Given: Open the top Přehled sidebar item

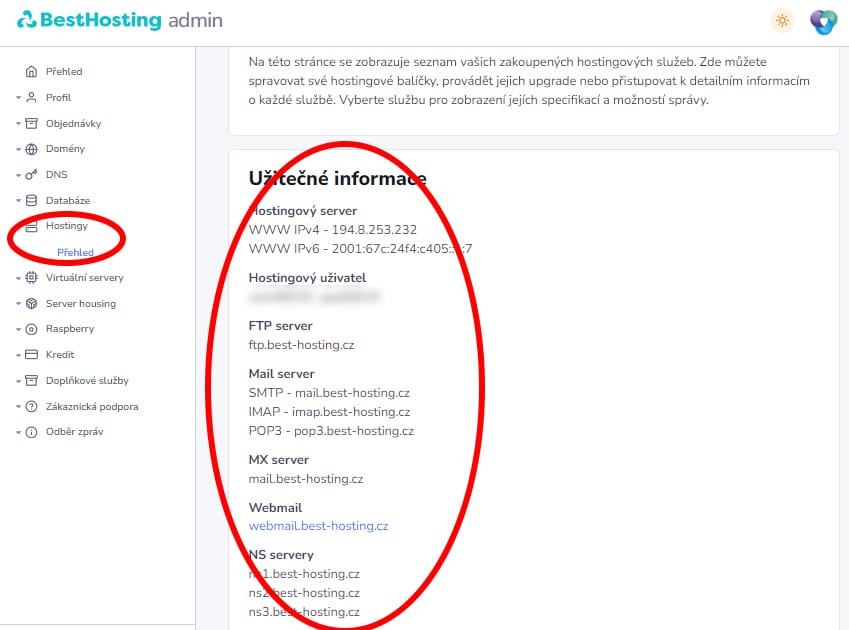Looking at the screenshot, I should [x=64, y=71].
